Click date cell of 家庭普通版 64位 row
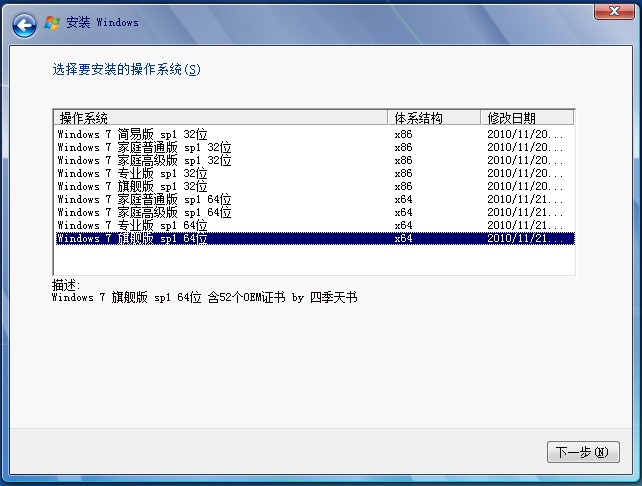Screen dimensions: 642x486 [524, 199]
